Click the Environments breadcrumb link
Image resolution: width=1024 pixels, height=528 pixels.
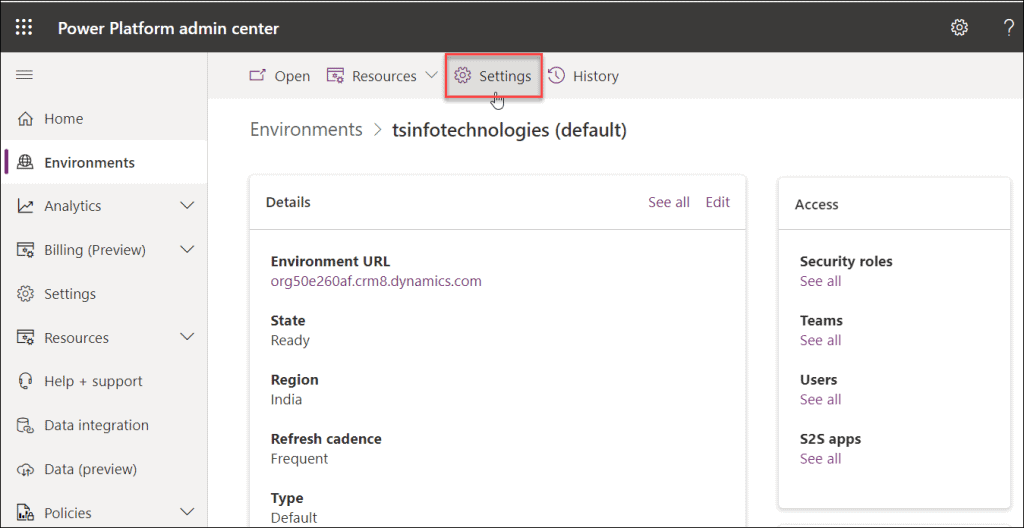pos(306,129)
